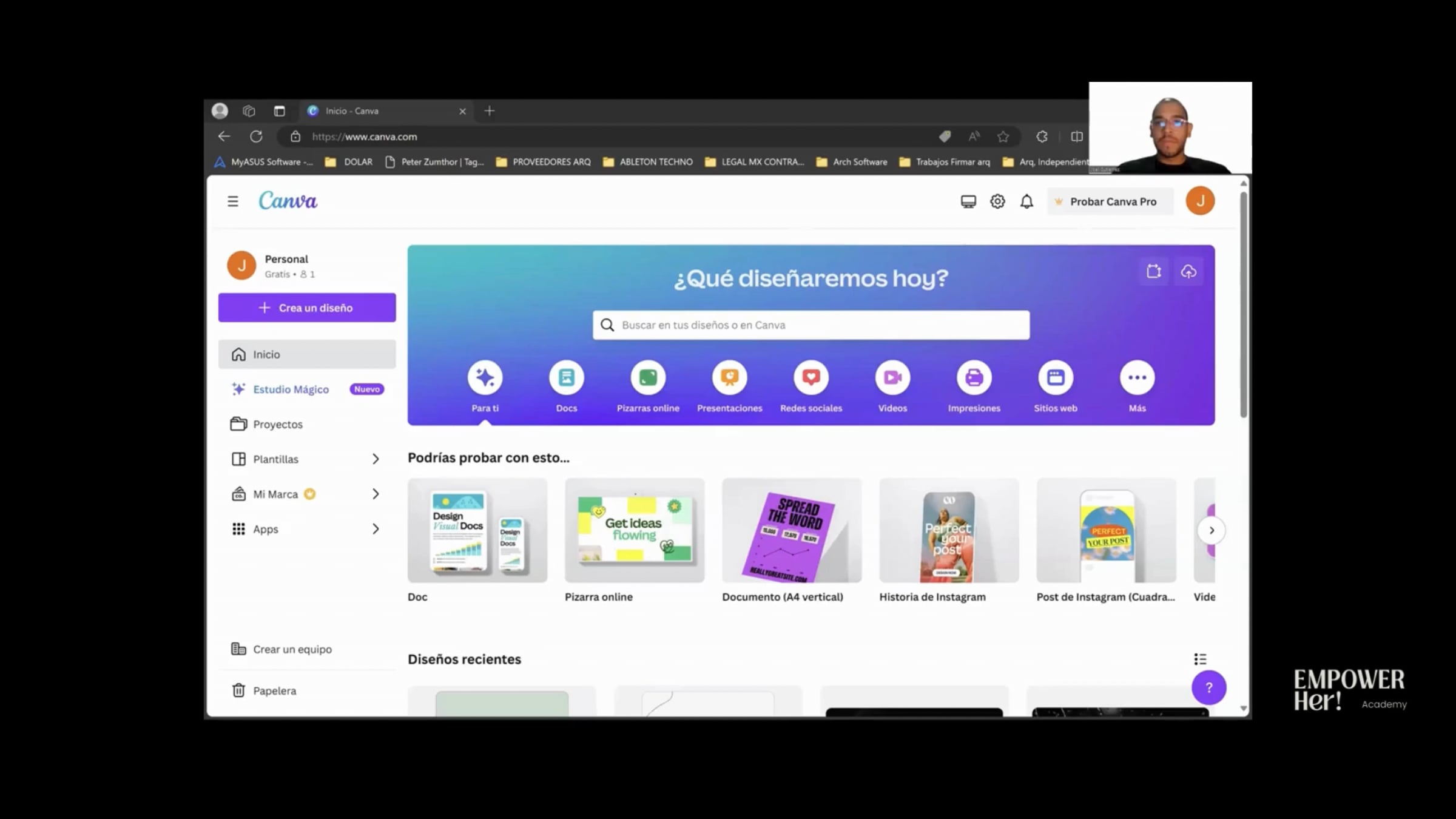Open the Presentaciones category icon
Image resolution: width=1456 pixels, height=819 pixels.
point(729,377)
